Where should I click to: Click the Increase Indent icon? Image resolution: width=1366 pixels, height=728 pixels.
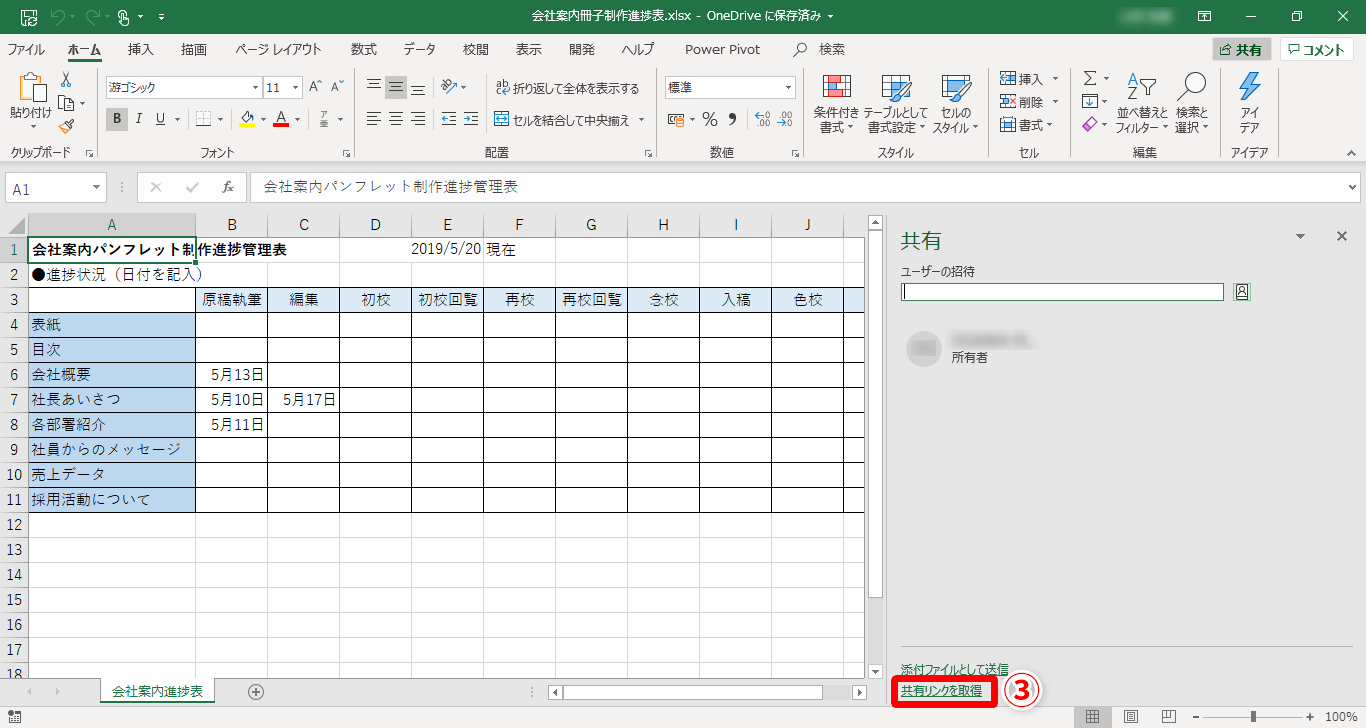tap(472, 119)
